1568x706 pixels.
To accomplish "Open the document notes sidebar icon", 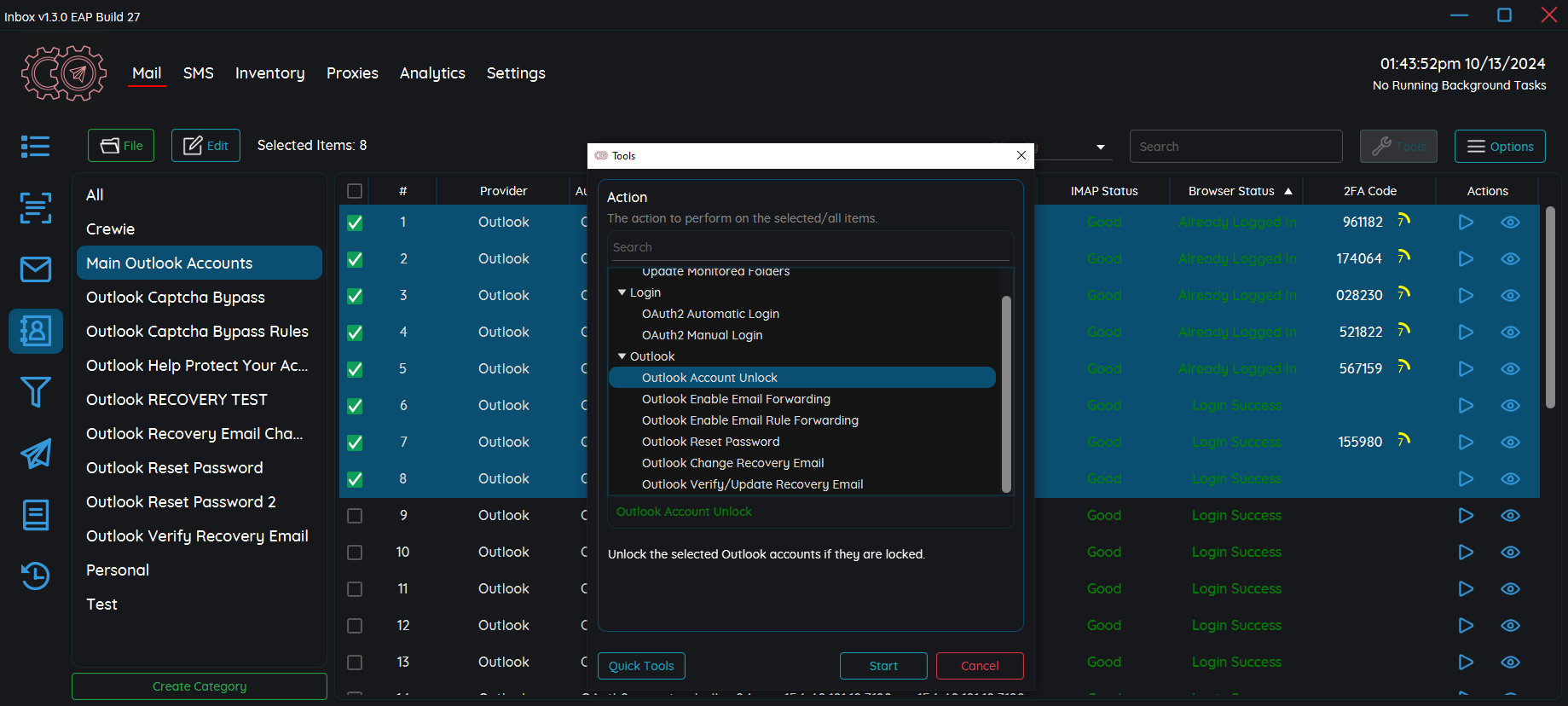I will [x=35, y=515].
